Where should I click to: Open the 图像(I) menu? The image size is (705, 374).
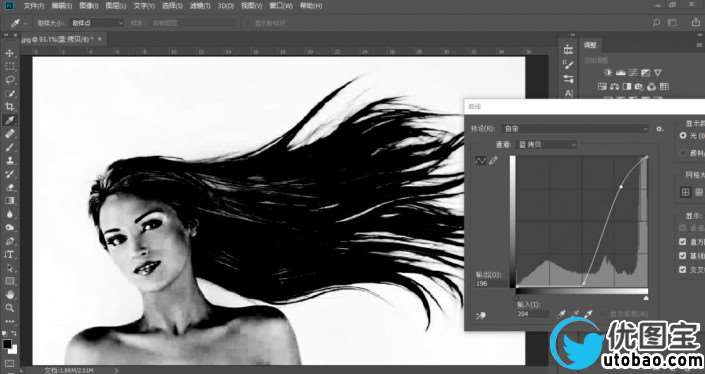[x=89, y=6]
